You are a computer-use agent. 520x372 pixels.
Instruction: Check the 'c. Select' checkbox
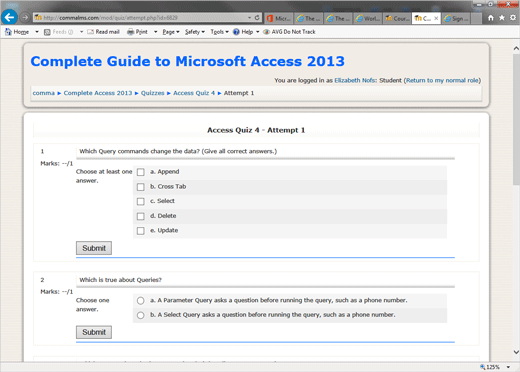(141, 201)
